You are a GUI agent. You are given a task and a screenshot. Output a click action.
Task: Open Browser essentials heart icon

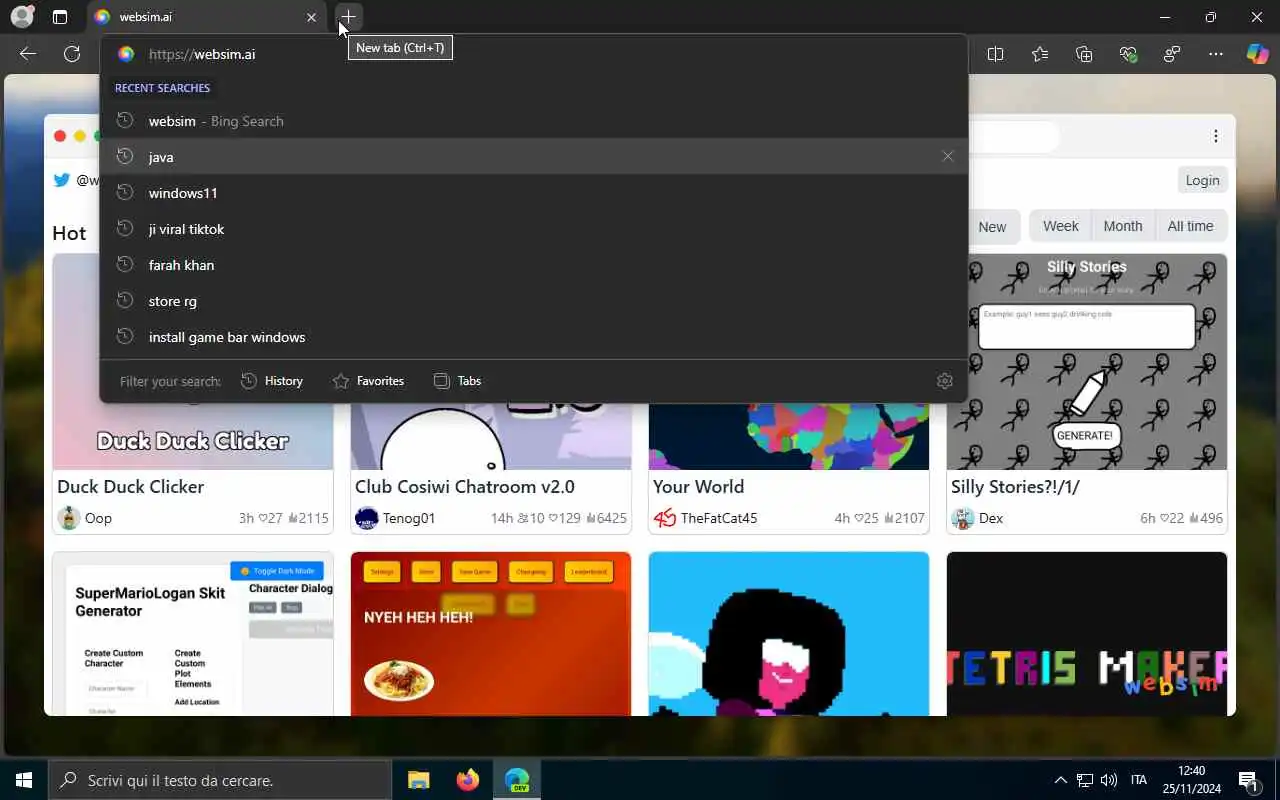click(1128, 54)
